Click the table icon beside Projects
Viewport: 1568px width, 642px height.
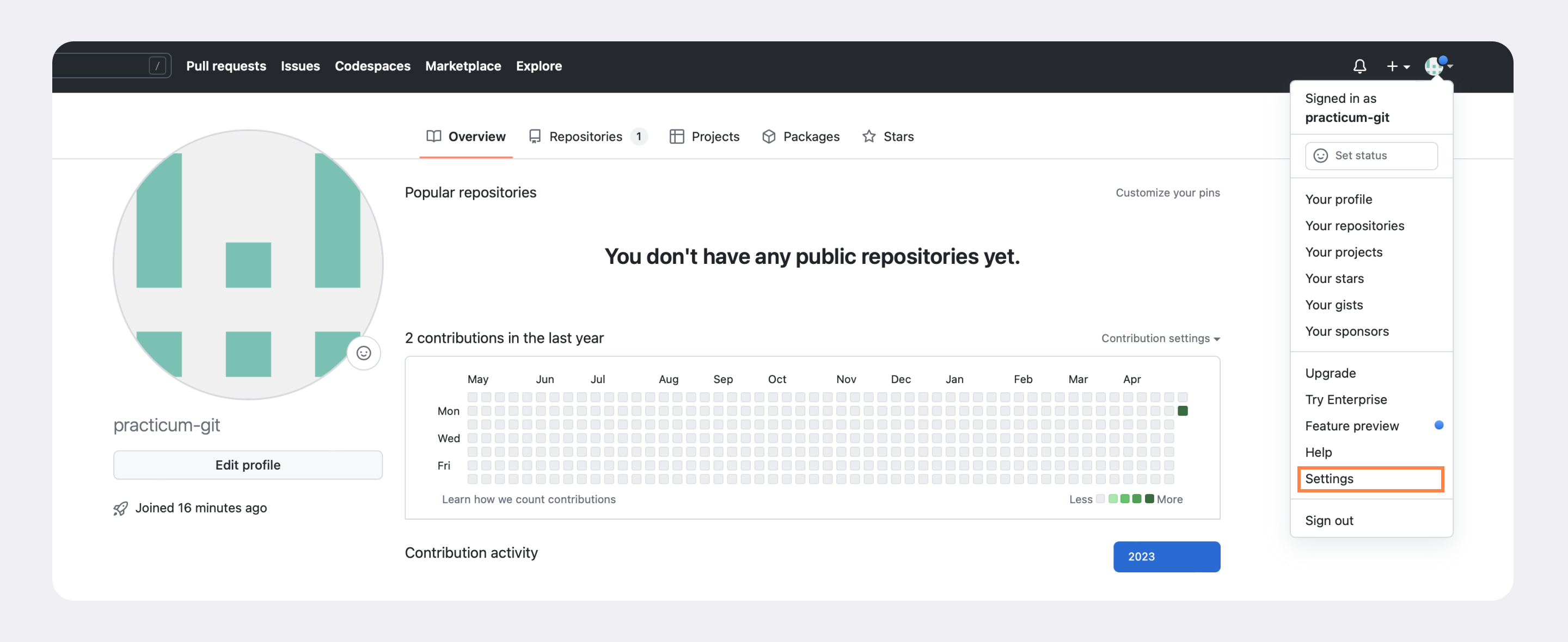click(676, 137)
